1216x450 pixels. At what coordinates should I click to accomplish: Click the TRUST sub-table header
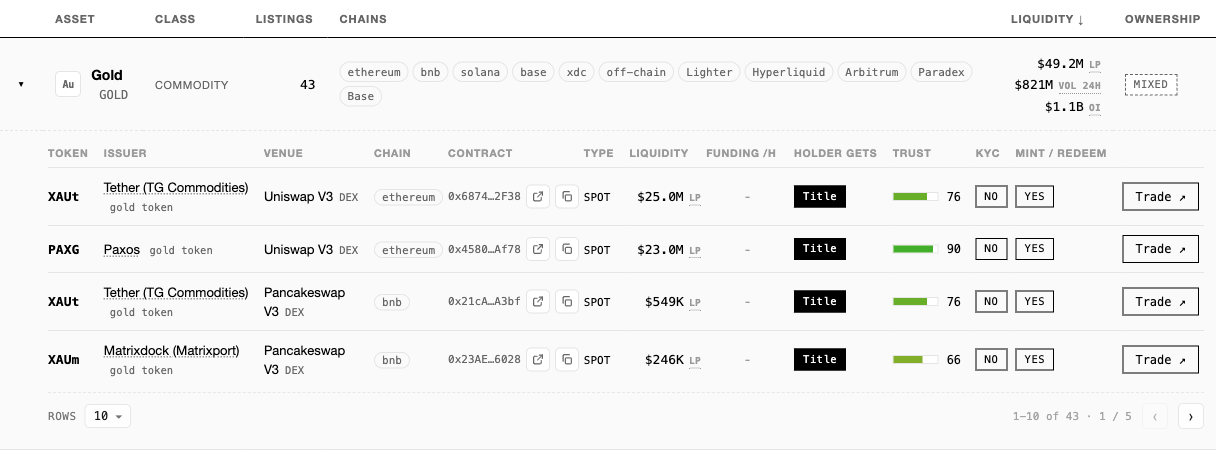(x=912, y=153)
